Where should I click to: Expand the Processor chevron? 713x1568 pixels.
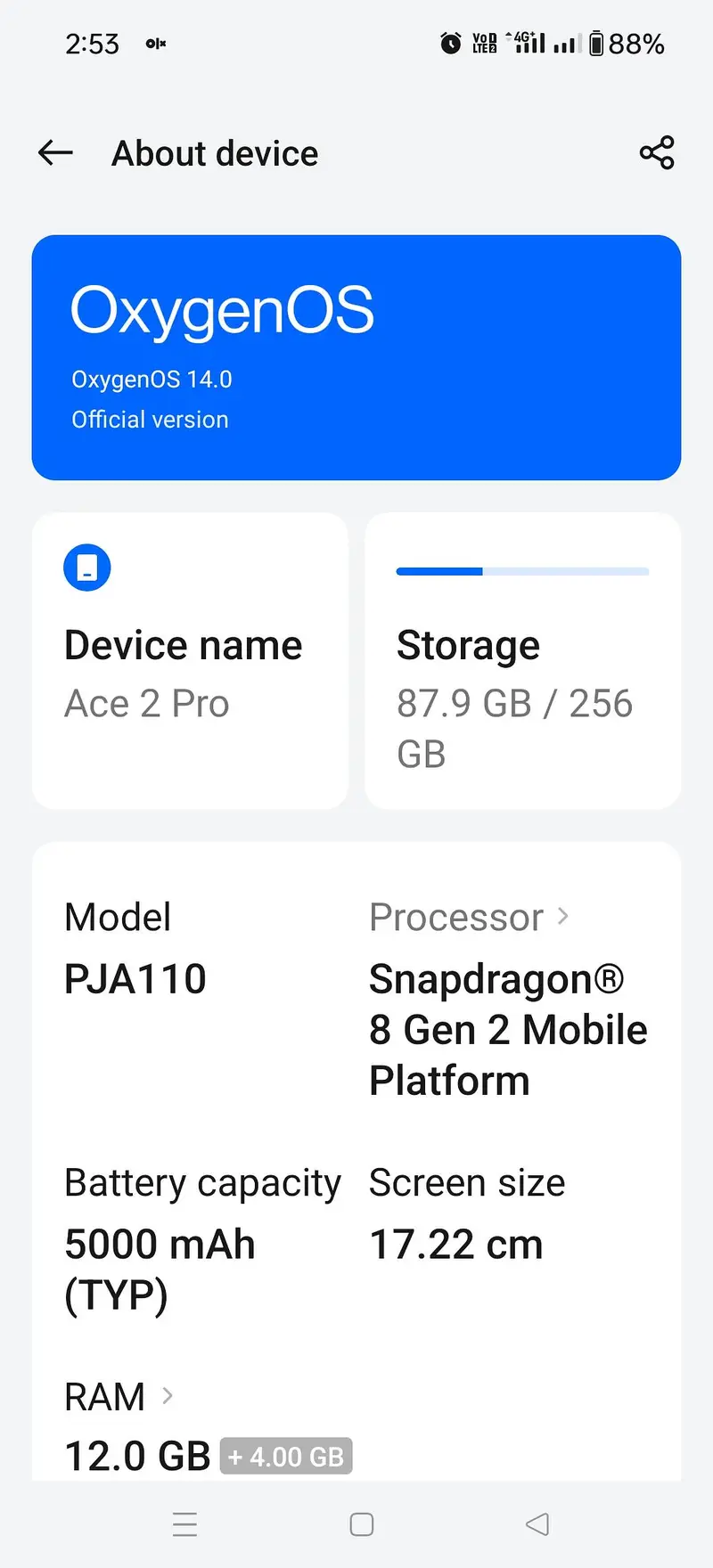coord(562,916)
